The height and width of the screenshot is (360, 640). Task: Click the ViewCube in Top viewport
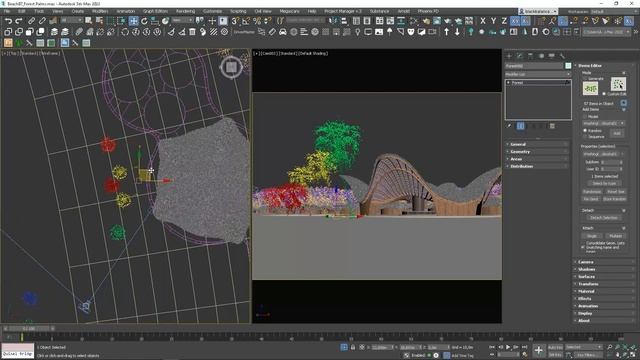tap(231, 67)
